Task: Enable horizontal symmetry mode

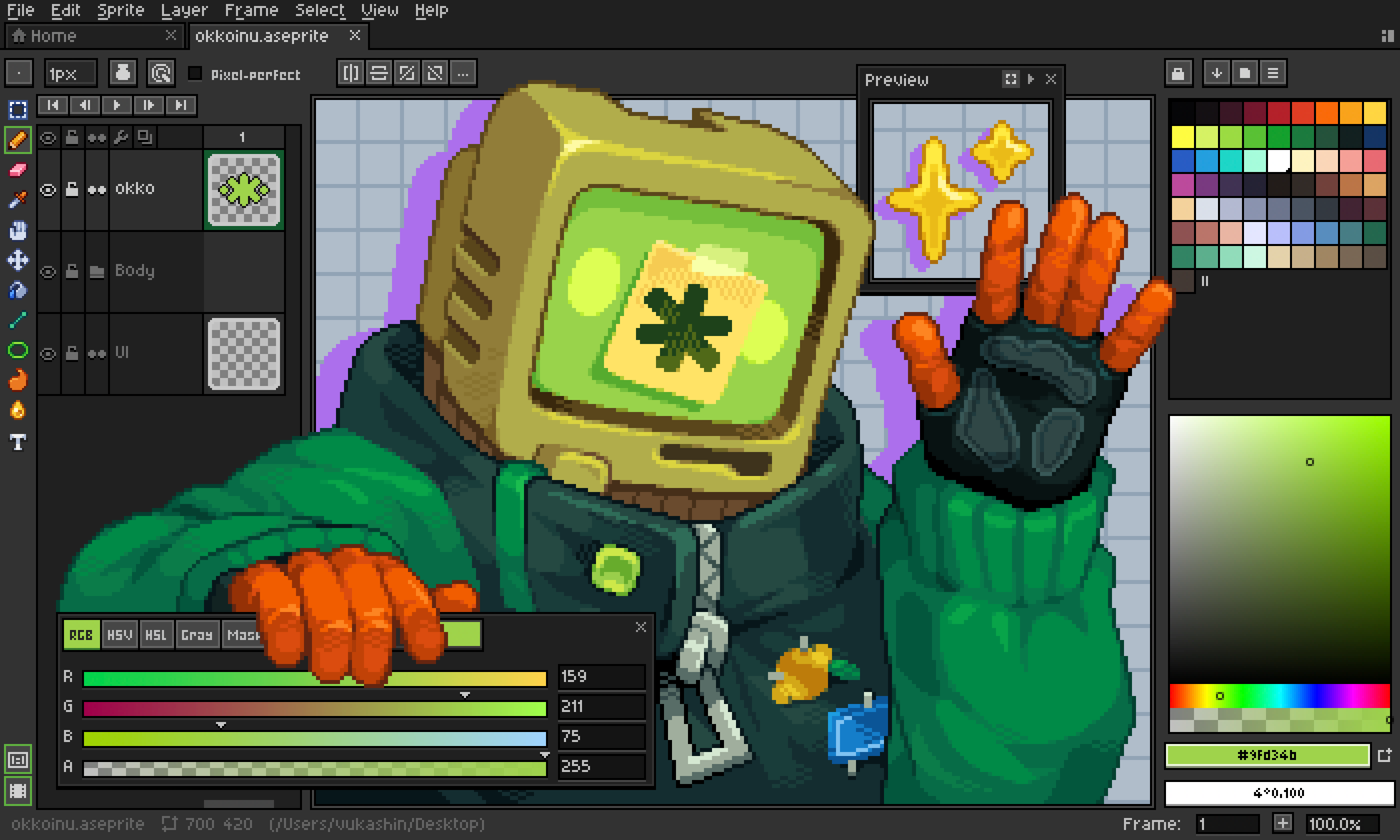Action: pyautogui.click(x=351, y=73)
